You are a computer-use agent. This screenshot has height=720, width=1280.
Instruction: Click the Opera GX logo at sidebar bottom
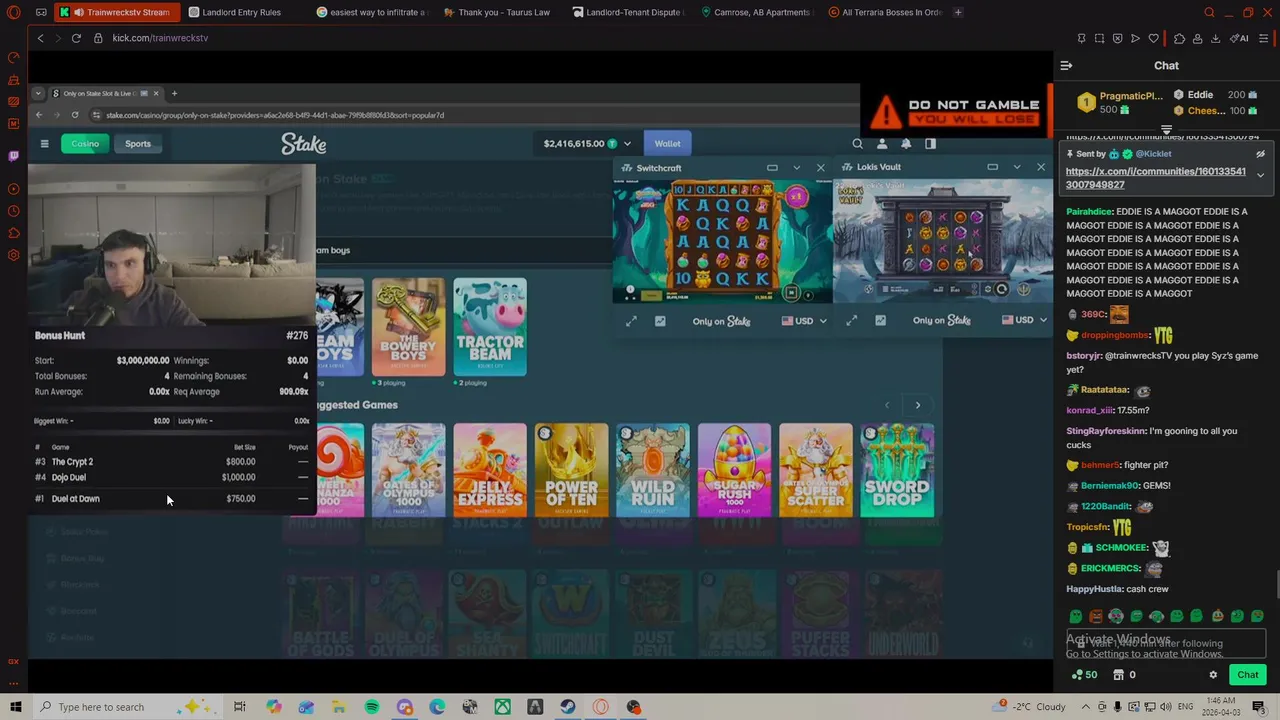tap(13, 661)
